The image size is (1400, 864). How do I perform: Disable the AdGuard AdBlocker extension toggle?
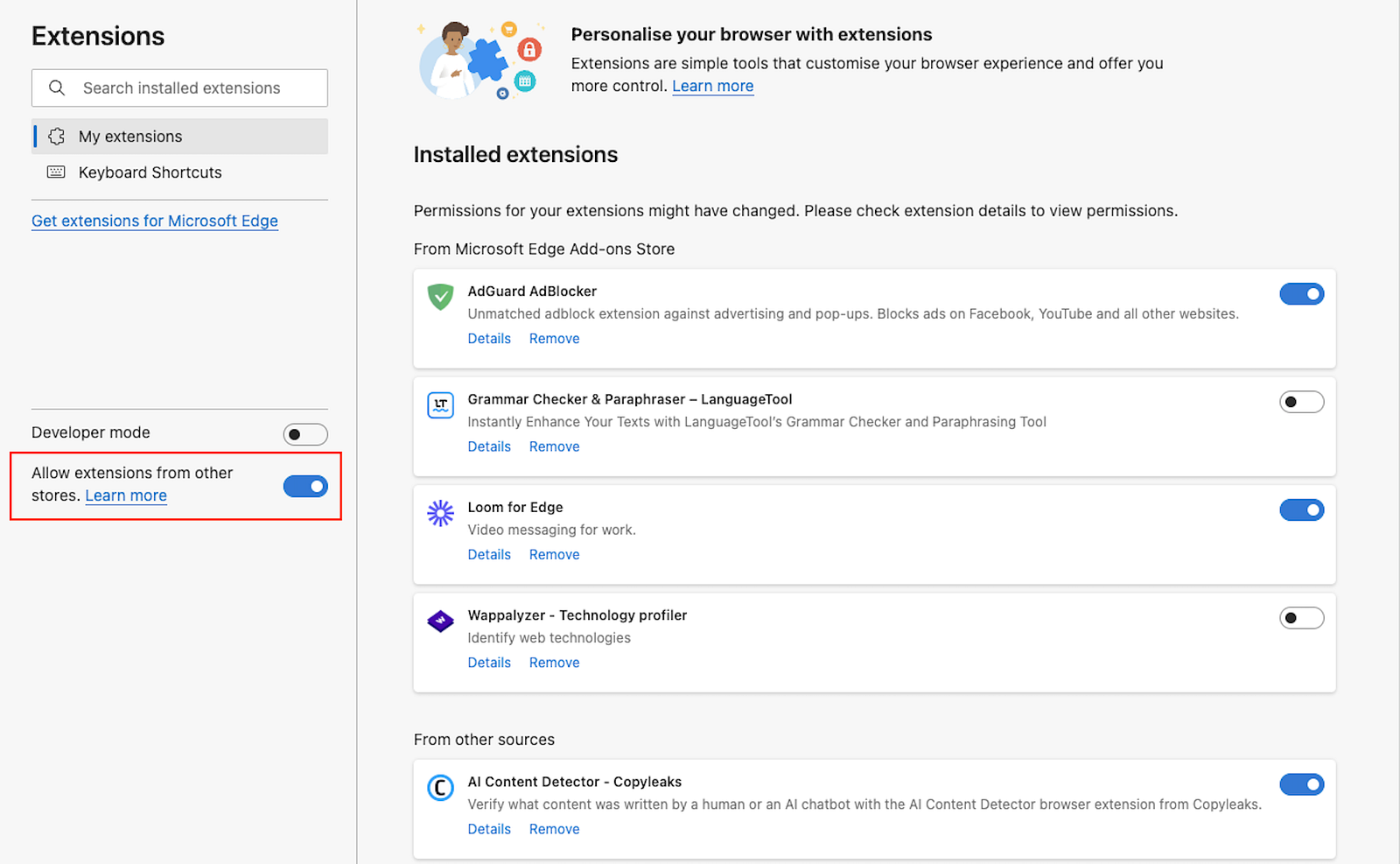point(1301,294)
